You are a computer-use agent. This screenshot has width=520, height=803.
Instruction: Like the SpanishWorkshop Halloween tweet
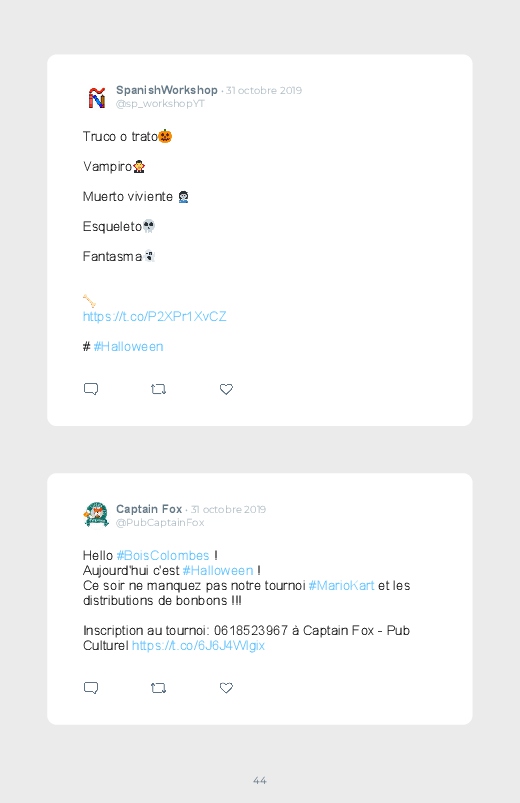tap(226, 389)
